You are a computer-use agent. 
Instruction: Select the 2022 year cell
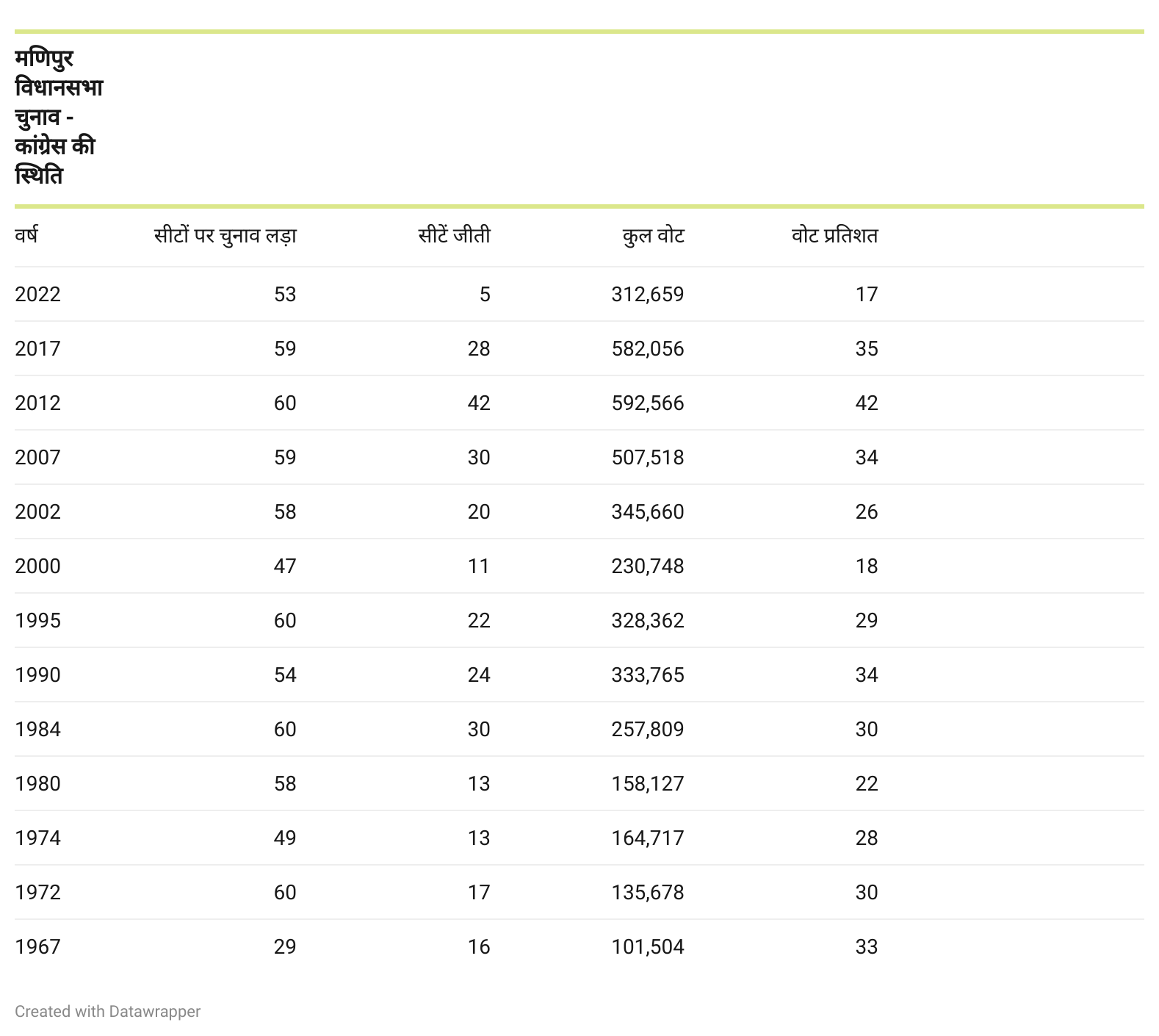37,295
